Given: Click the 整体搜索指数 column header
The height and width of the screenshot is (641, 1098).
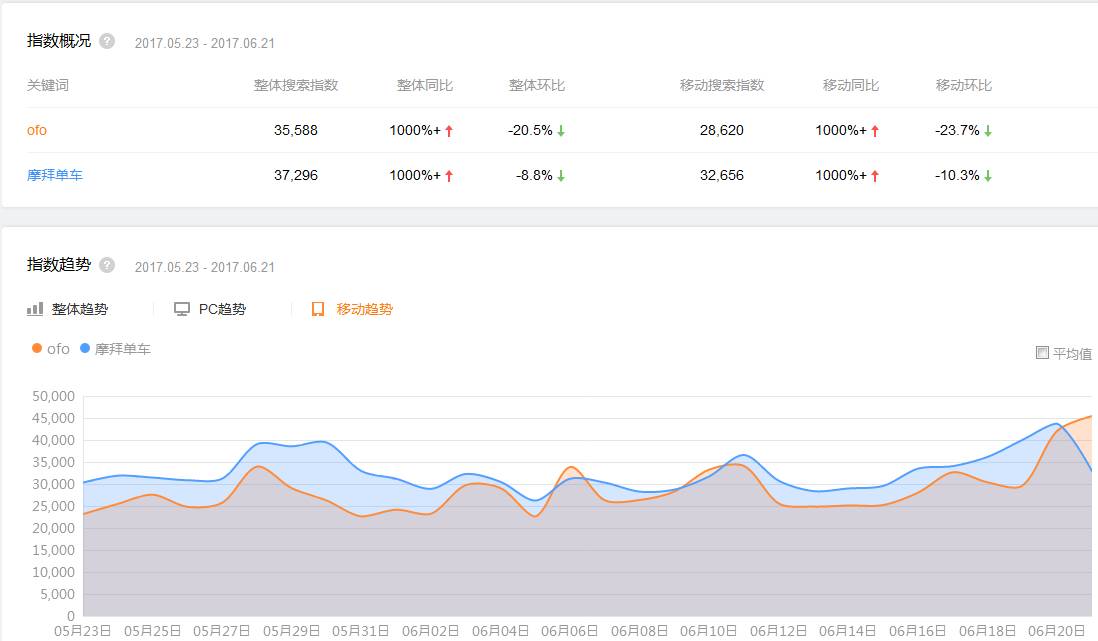Looking at the screenshot, I should 296,85.
